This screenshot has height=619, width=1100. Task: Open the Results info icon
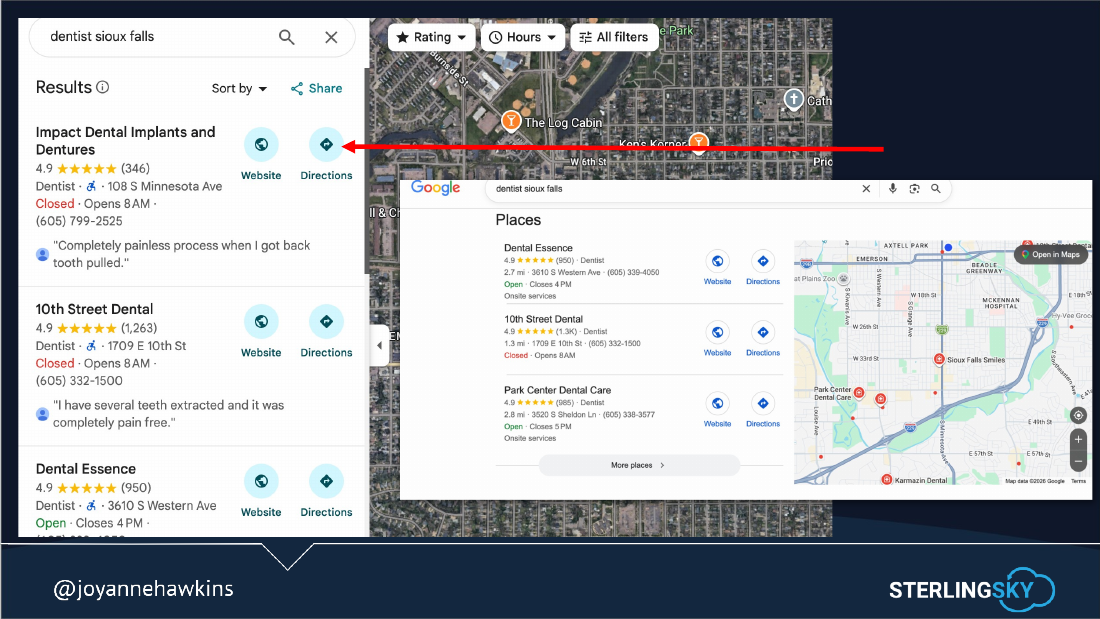click(102, 87)
